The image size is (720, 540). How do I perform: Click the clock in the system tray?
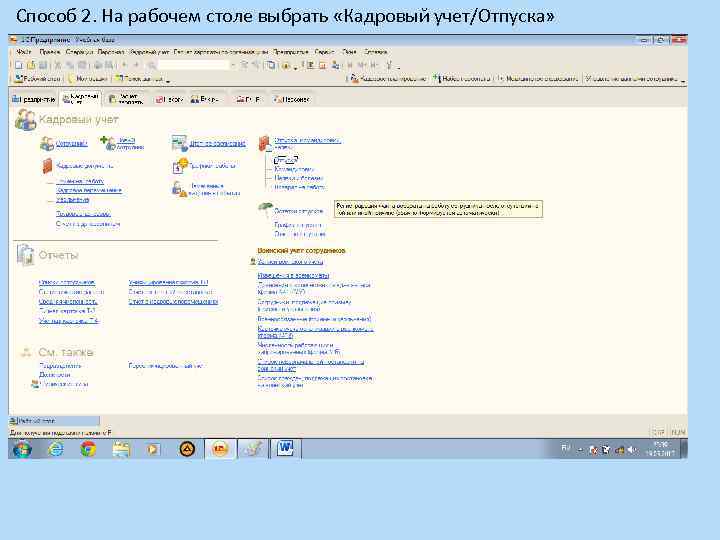pos(661,449)
